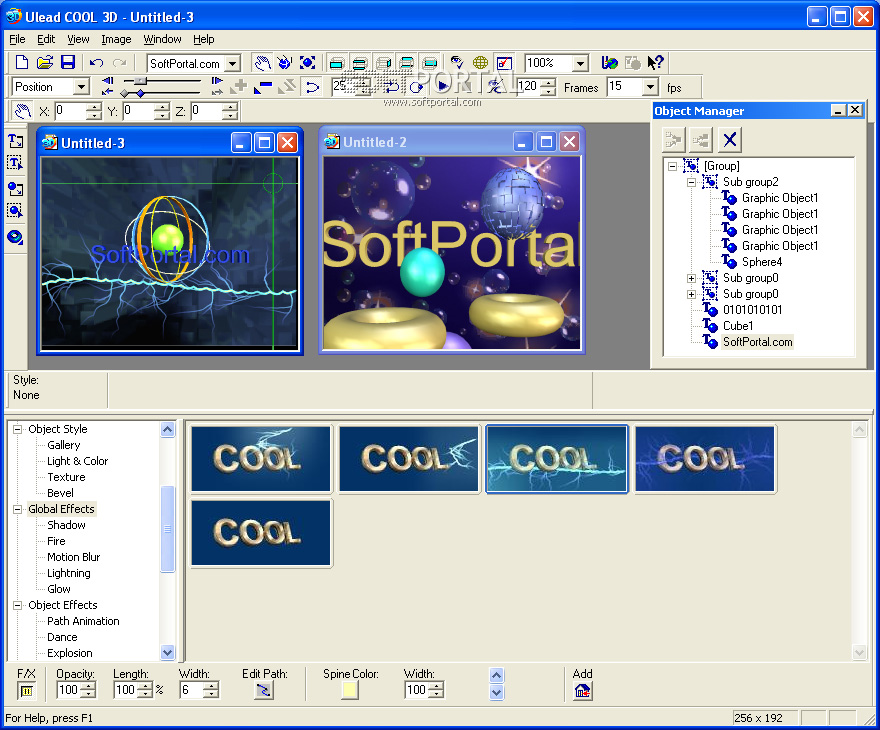Screen dimensions: 880x730
Task: Toggle the F/X enable button
Action: coord(26,691)
